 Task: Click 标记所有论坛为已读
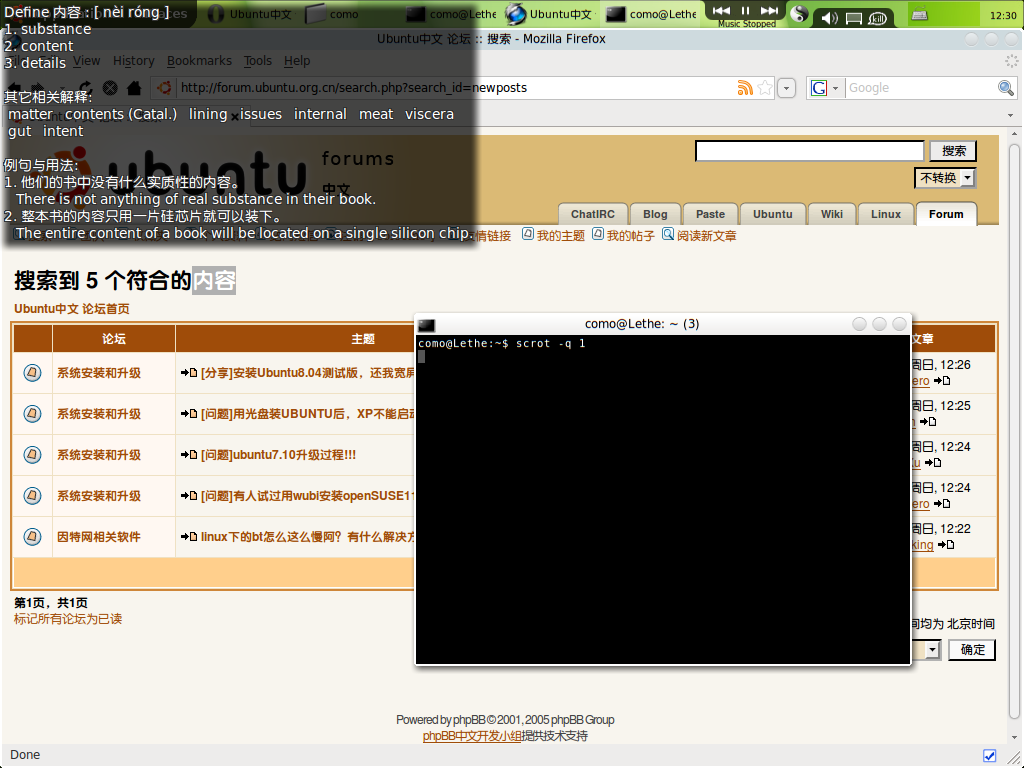click(68, 619)
